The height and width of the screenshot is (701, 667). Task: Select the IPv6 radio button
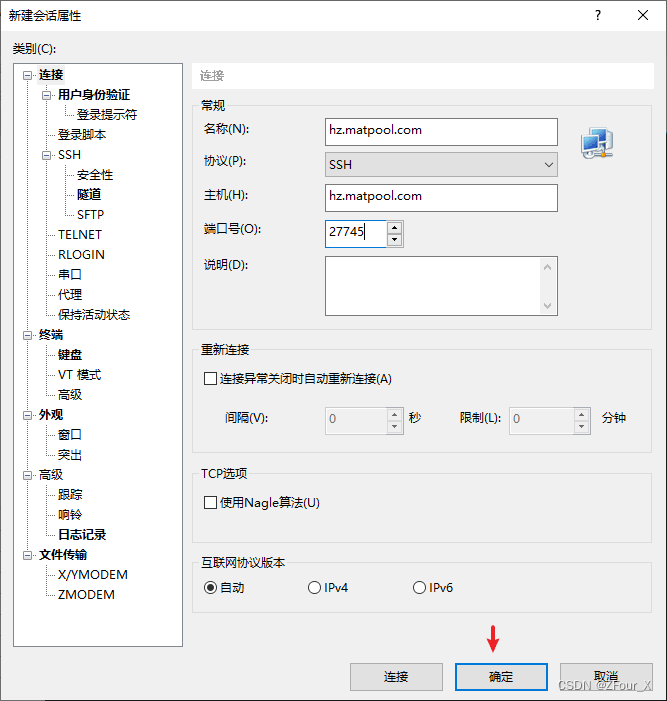[x=419, y=587]
